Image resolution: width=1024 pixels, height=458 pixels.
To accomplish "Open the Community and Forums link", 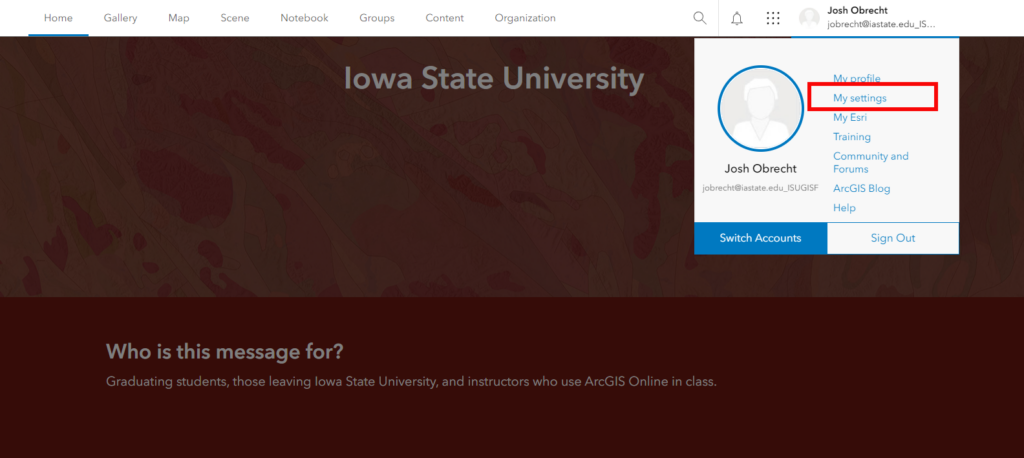I will tap(871, 163).
